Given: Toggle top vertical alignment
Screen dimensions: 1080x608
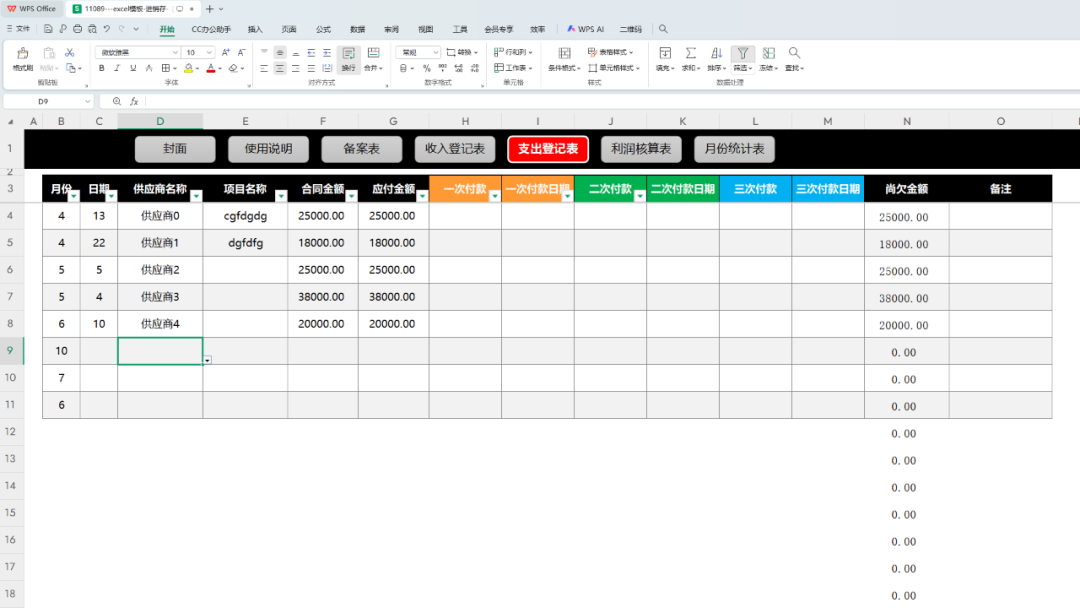Looking at the screenshot, I should (x=264, y=52).
